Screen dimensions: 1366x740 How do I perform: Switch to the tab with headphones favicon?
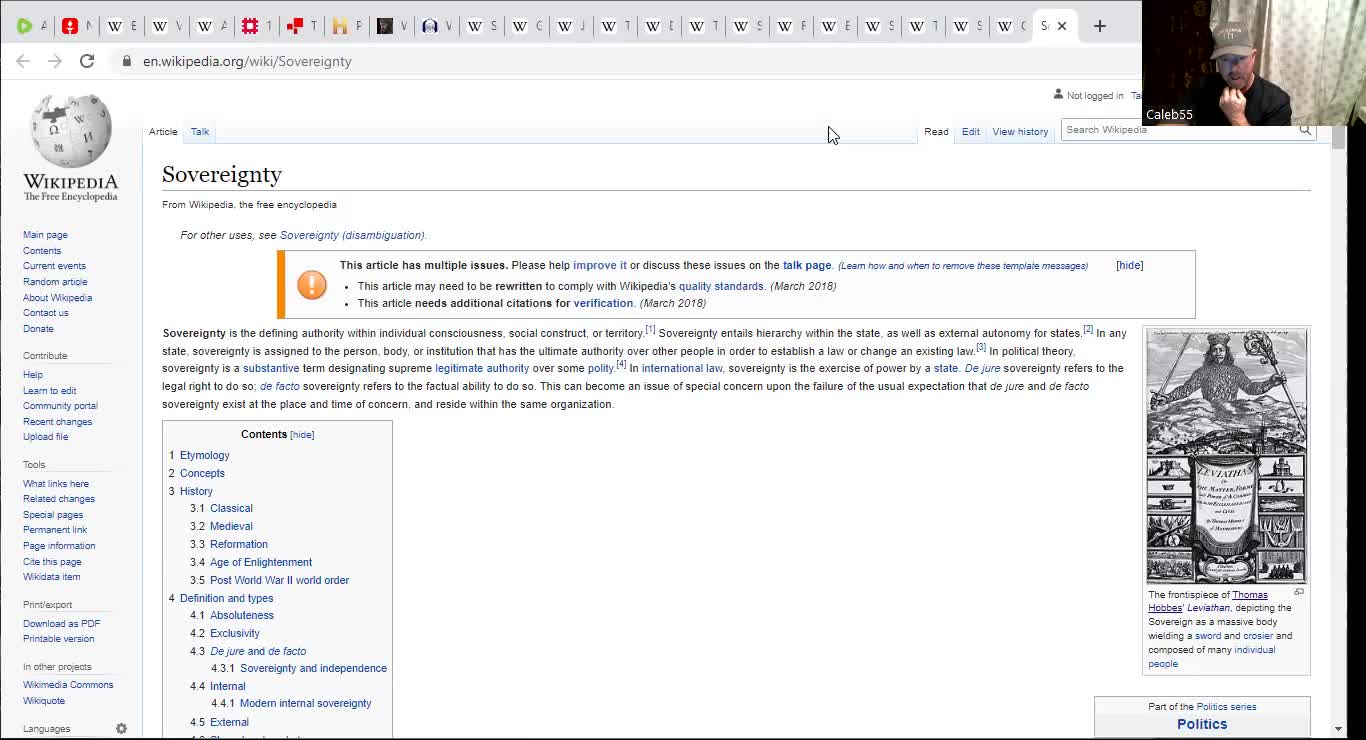pyautogui.click(x=430, y=26)
